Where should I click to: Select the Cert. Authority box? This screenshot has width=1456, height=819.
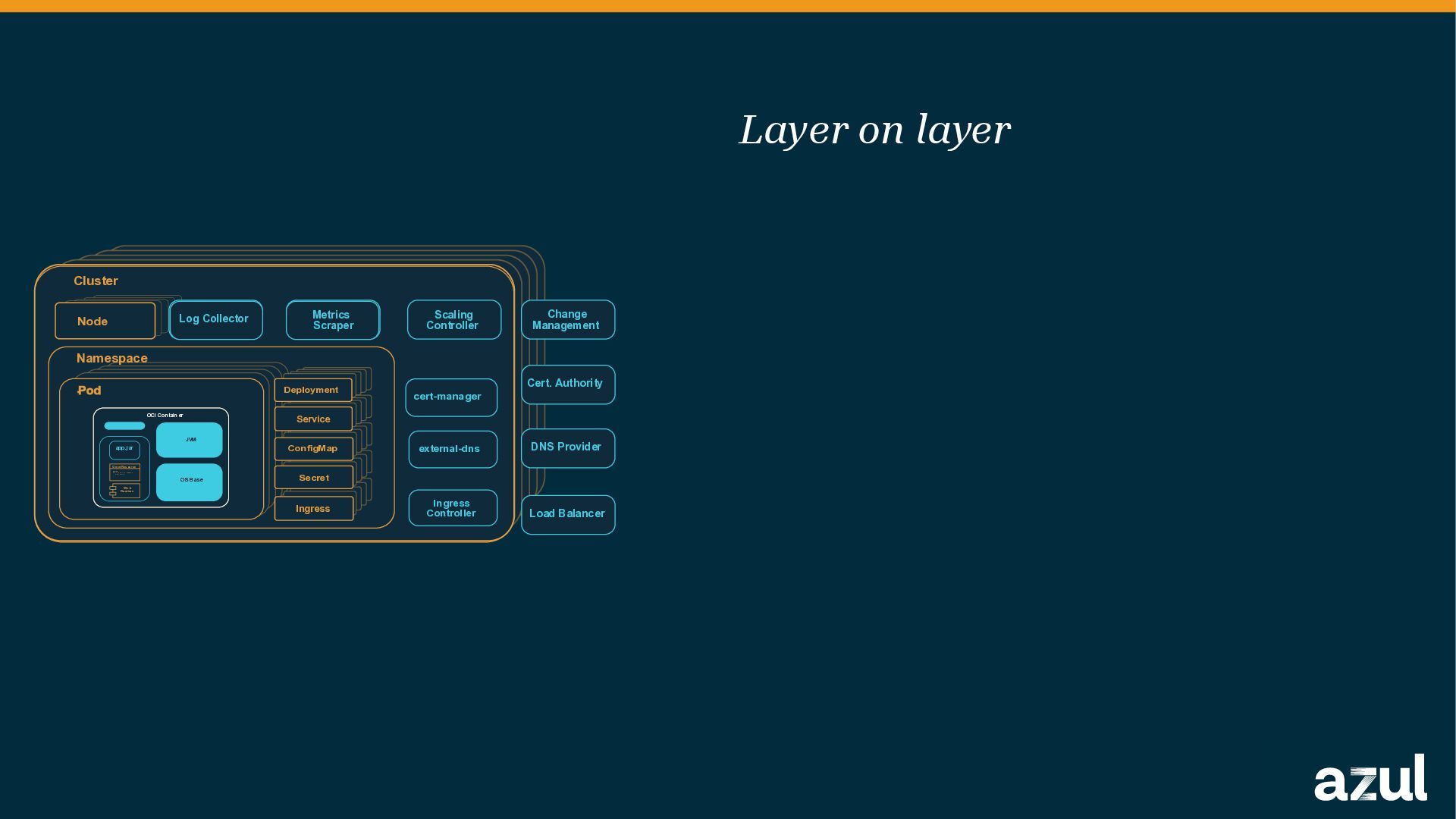(567, 384)
